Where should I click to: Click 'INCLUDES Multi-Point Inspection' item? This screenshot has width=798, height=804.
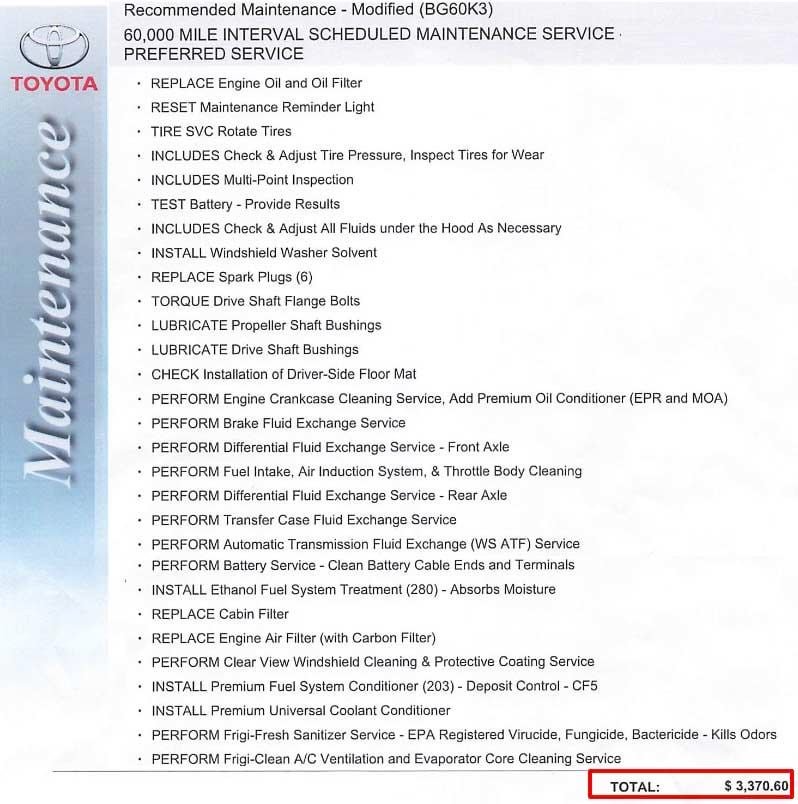pos(252,180)
